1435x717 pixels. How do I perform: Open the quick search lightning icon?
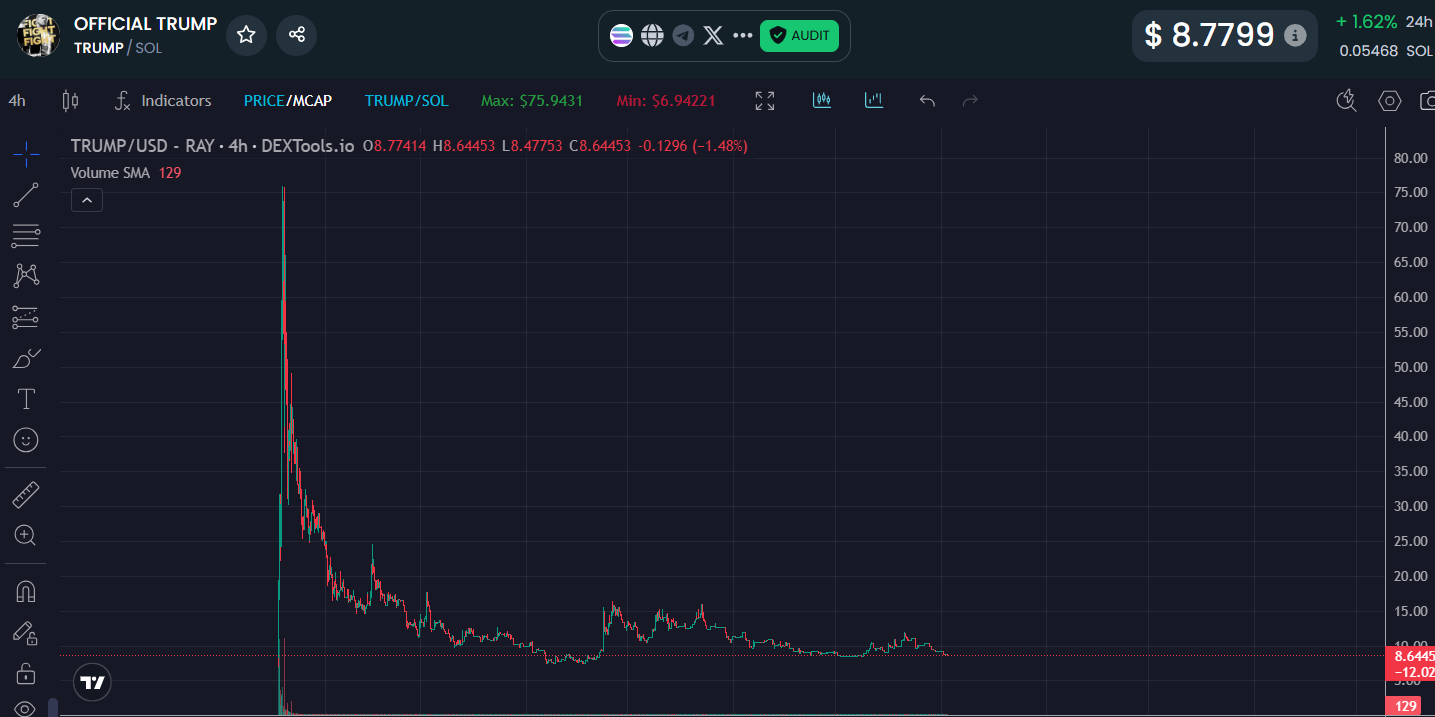point(1346,100)
